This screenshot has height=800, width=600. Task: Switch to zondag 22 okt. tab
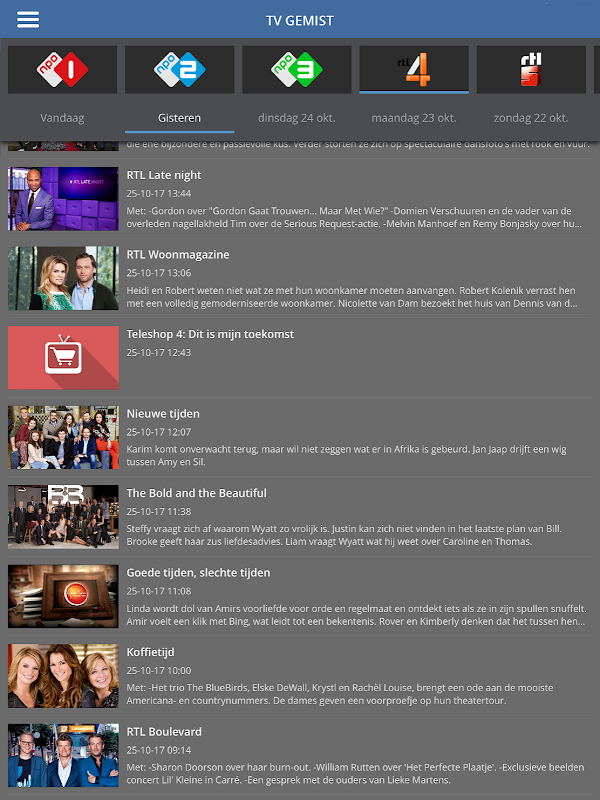pyautogui.click(x=532, y=118)
